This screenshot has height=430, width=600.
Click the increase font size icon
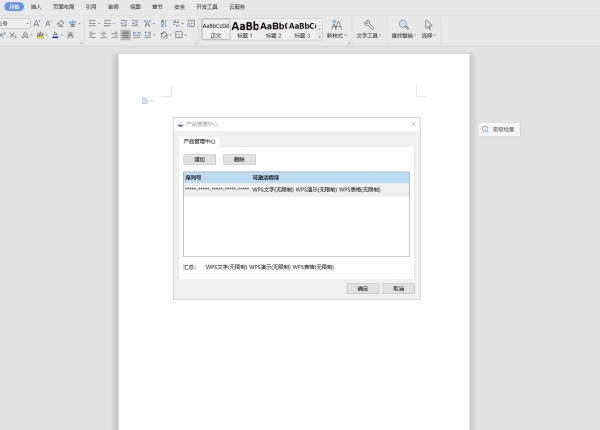(x=37, y=23)
